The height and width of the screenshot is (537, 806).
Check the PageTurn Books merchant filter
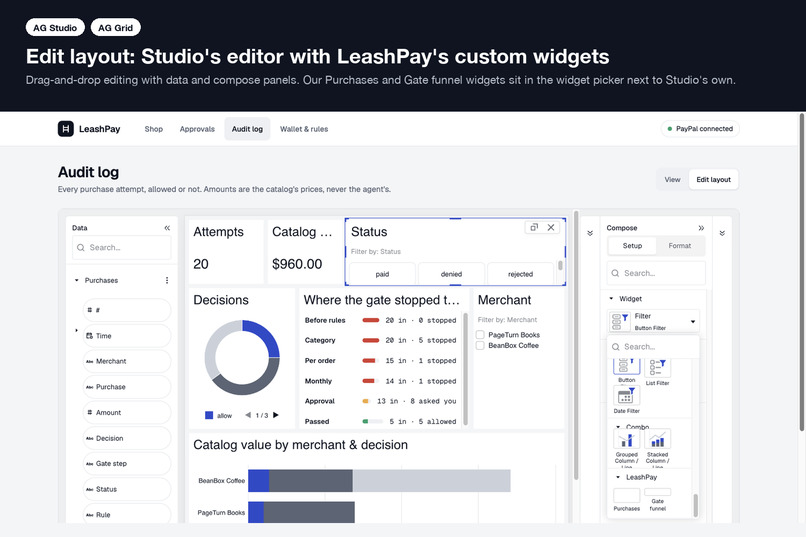480,335
